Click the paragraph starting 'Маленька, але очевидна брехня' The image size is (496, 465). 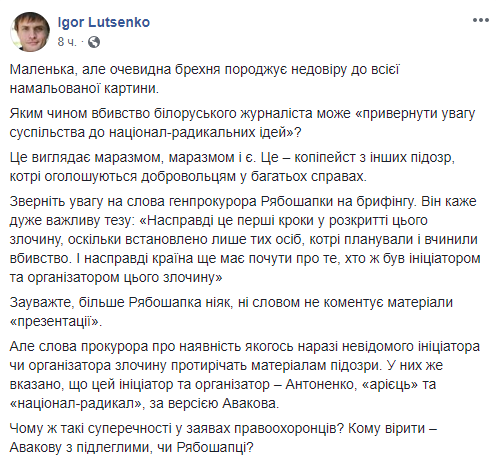coord(204,79)
